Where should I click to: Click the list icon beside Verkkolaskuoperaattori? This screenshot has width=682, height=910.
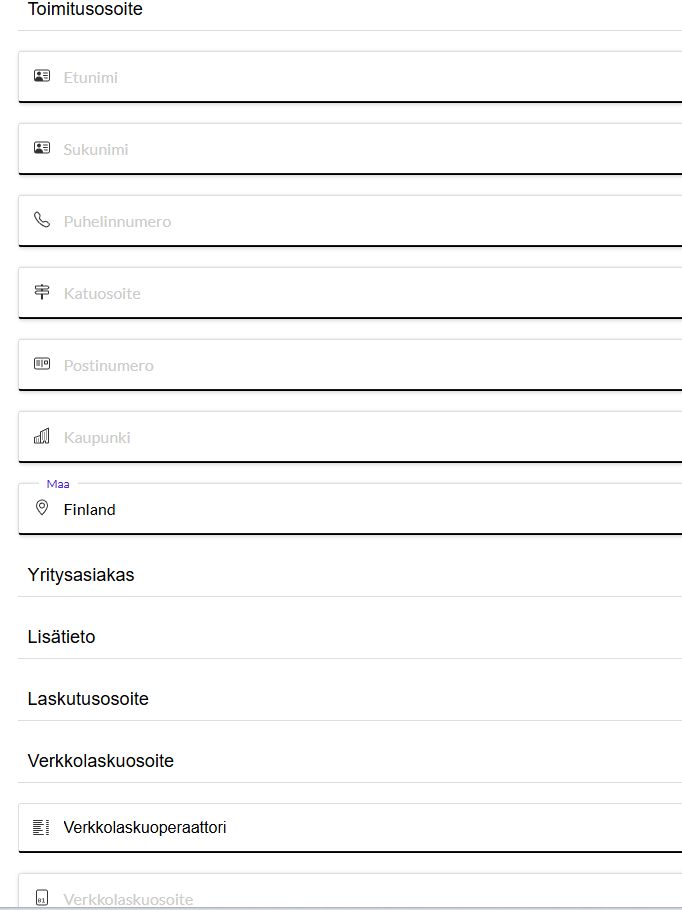point(41,827)
